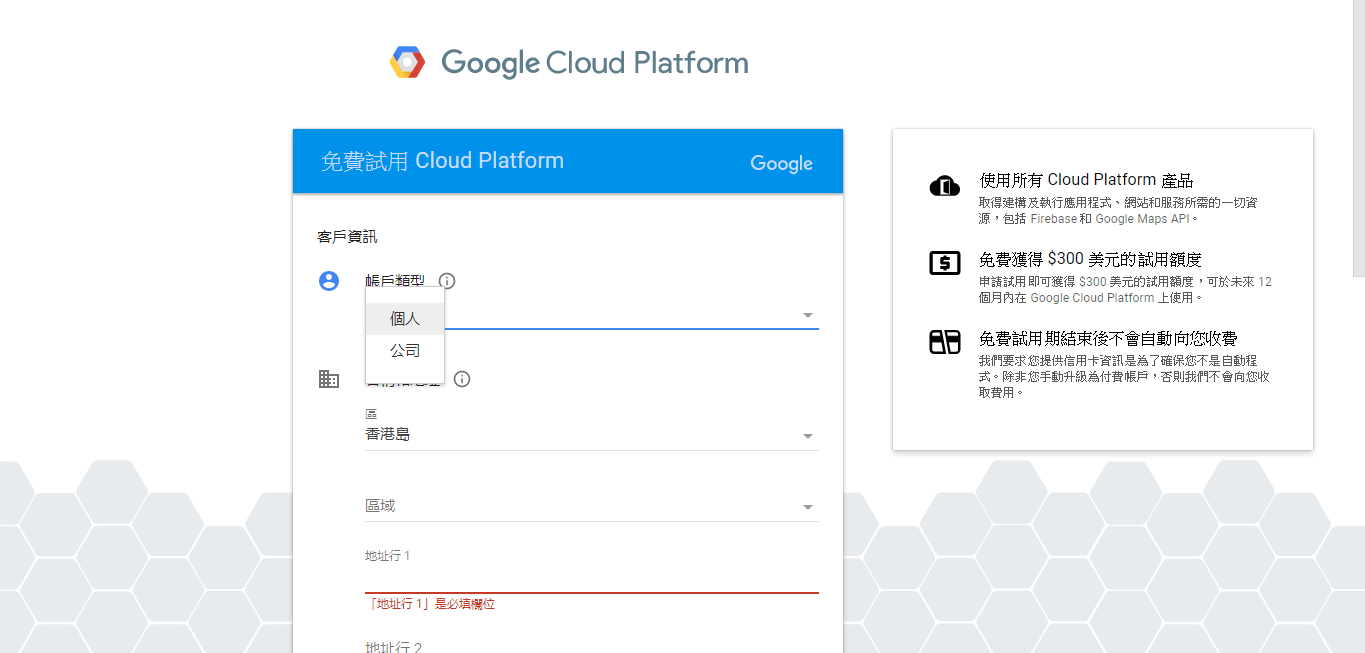Screen dimensions: 1365x653
Task: Select 個人 from the account type menu
Action: 405,319
